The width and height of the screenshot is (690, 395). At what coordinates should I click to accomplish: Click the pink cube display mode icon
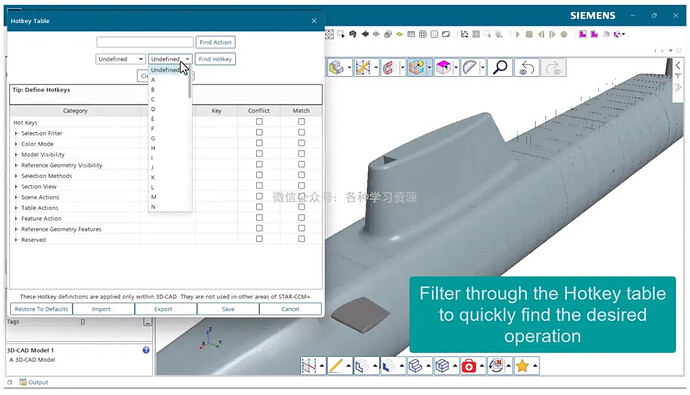coord(443,68)
